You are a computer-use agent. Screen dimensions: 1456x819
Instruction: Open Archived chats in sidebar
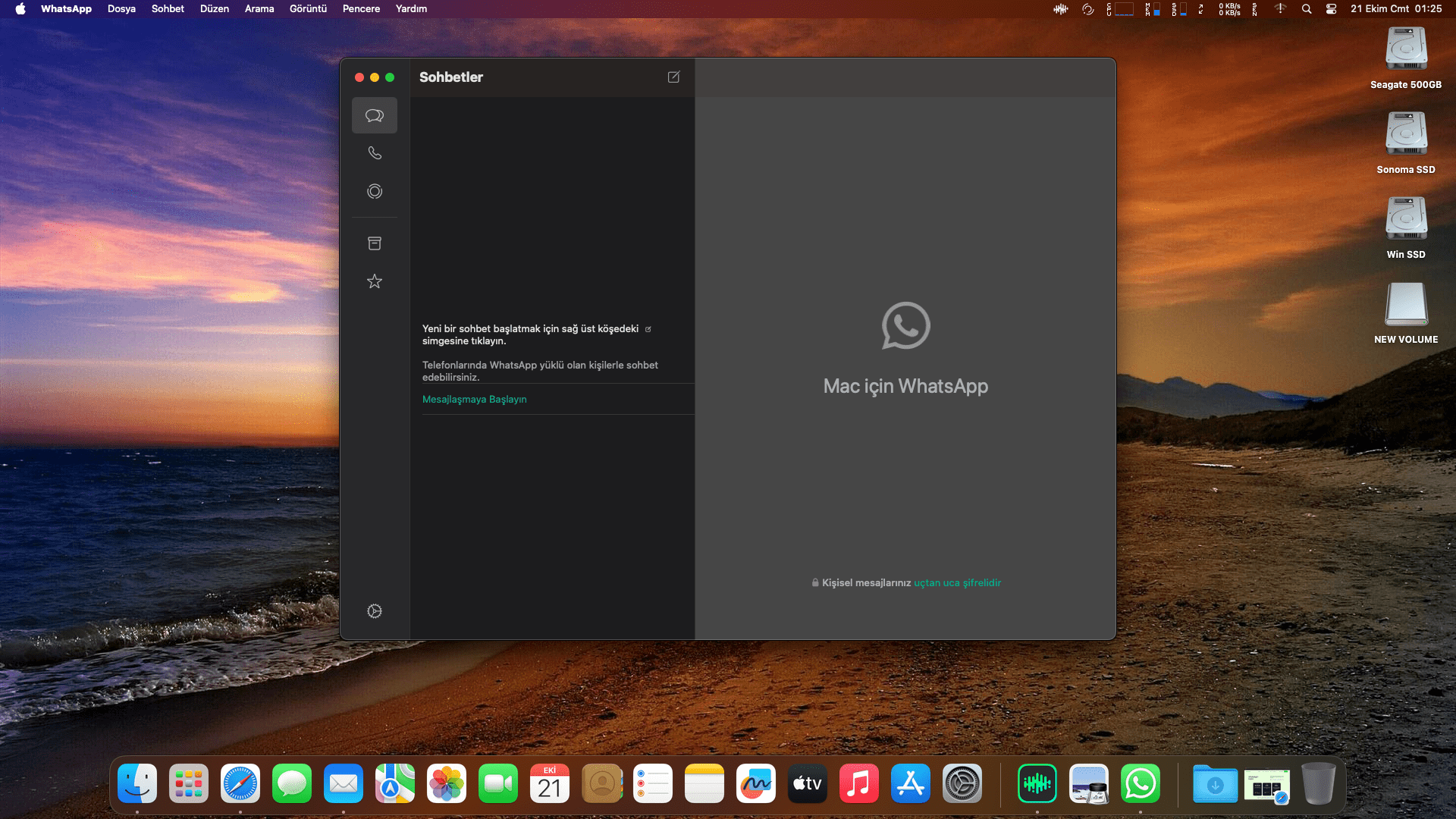[375, 243]
